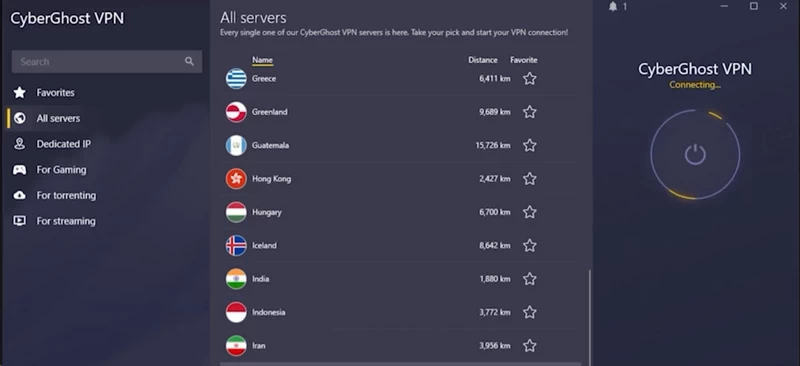Pick the Indonesia server entry
Screen dimensions: 800x366
tap(400, 312)
